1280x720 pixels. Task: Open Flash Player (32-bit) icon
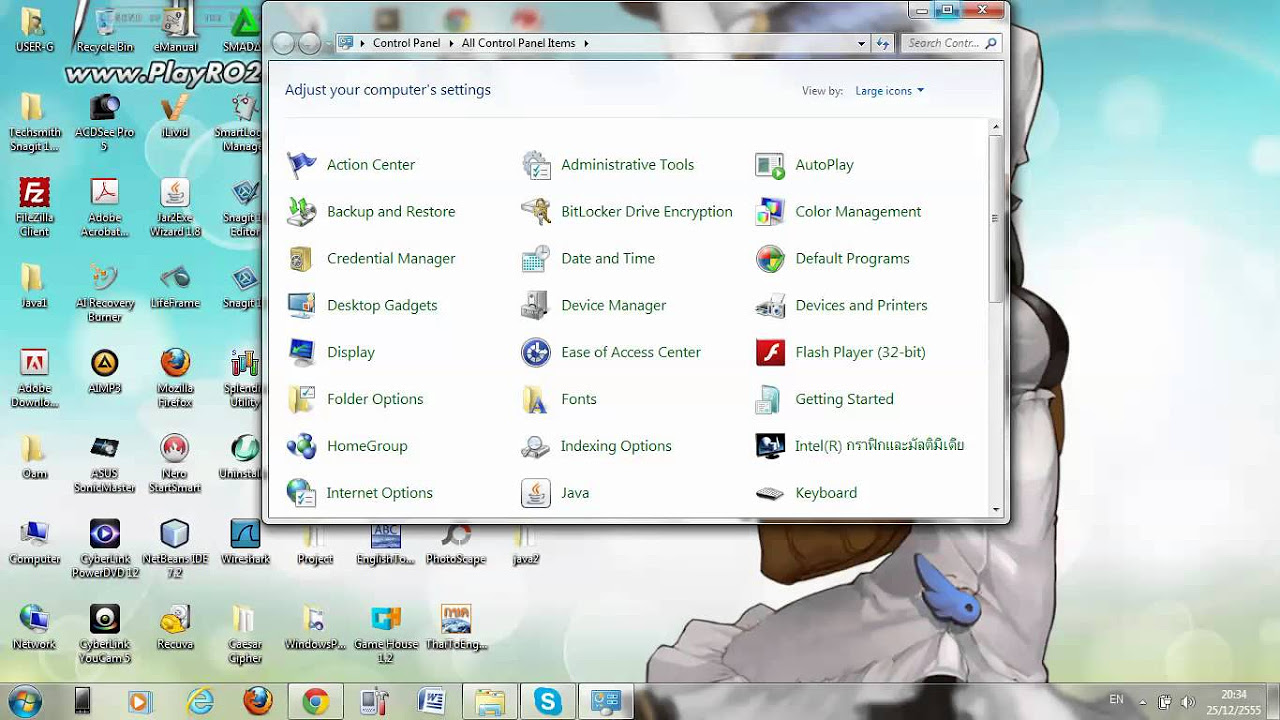(x=770, y=352)
